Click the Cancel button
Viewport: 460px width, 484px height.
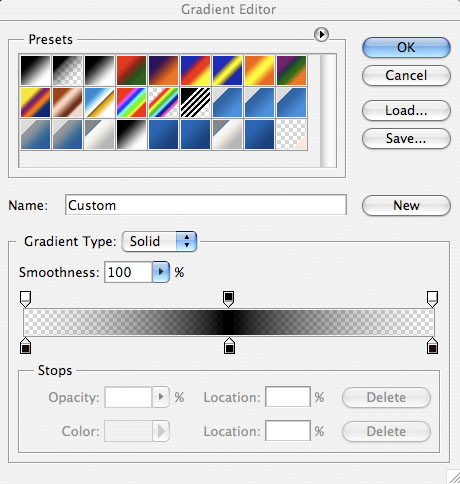pos(406,75)
